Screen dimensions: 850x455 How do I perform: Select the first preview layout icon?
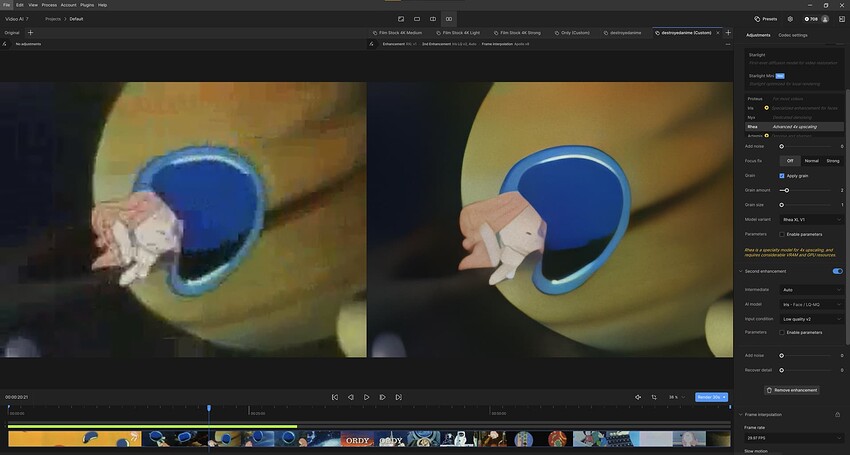click(401, 19)
